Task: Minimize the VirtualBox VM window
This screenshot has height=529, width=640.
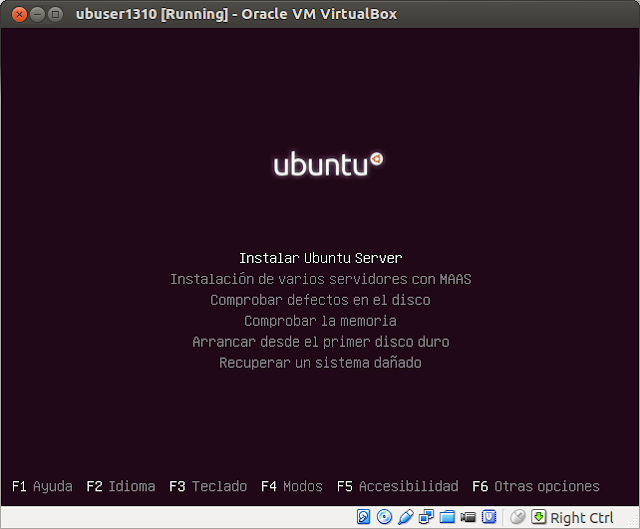Action: (37, 15)
